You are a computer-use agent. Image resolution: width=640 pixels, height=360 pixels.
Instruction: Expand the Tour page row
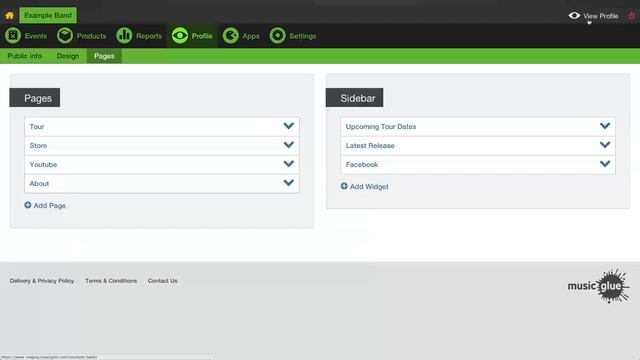pos(162,127)
